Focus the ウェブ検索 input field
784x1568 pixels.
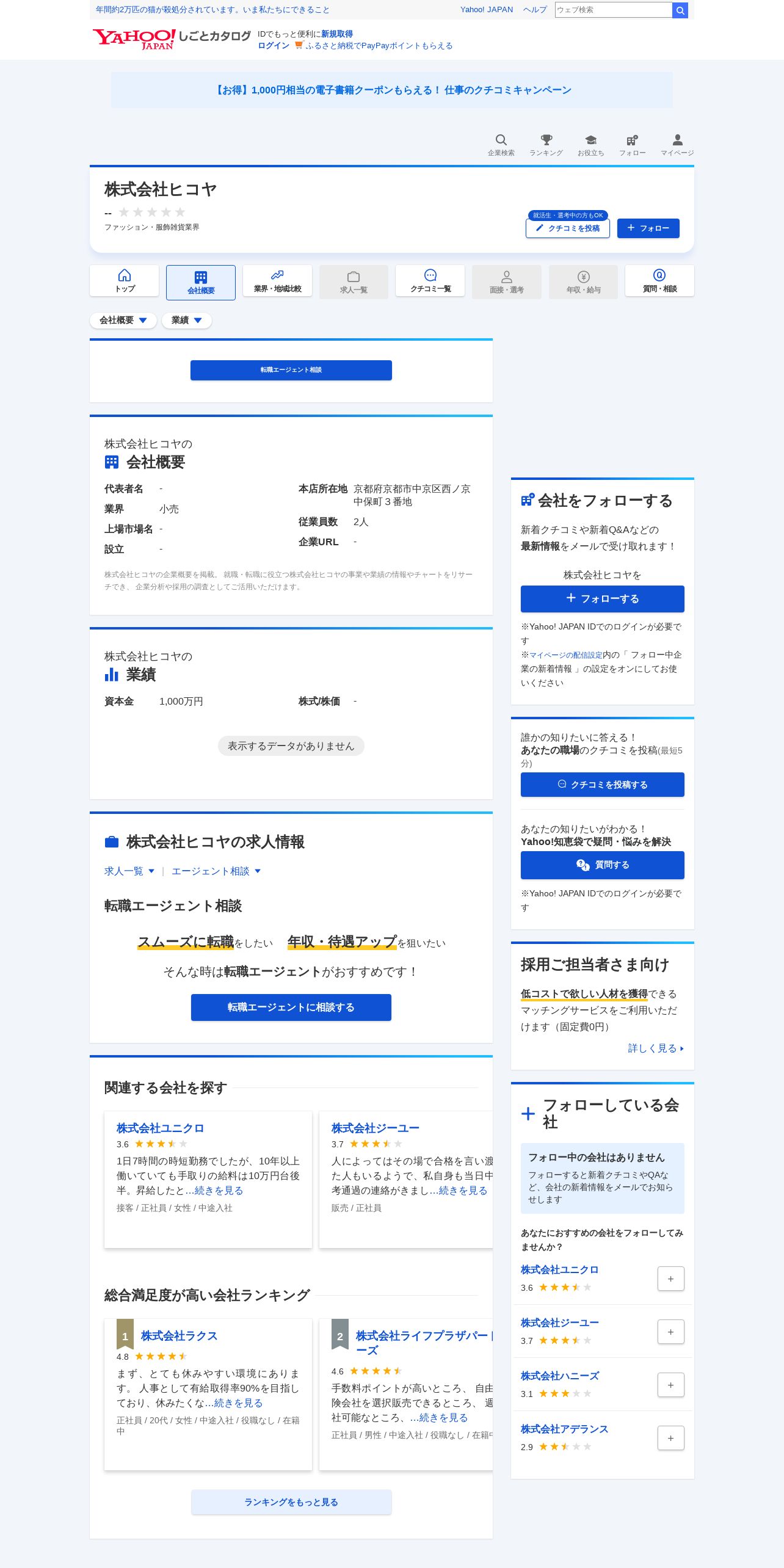(613, 10)
